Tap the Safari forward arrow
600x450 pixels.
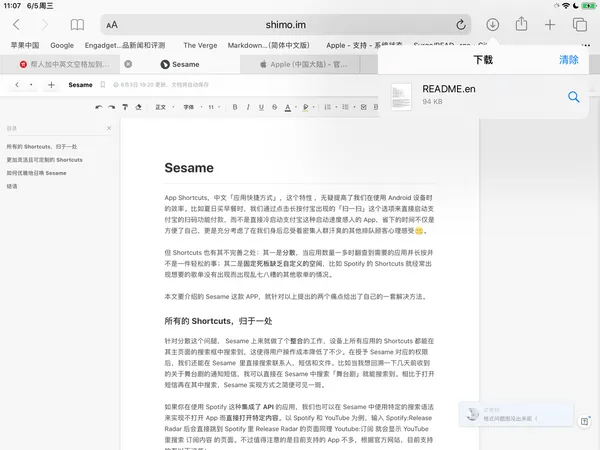click(x=45, y=25)
